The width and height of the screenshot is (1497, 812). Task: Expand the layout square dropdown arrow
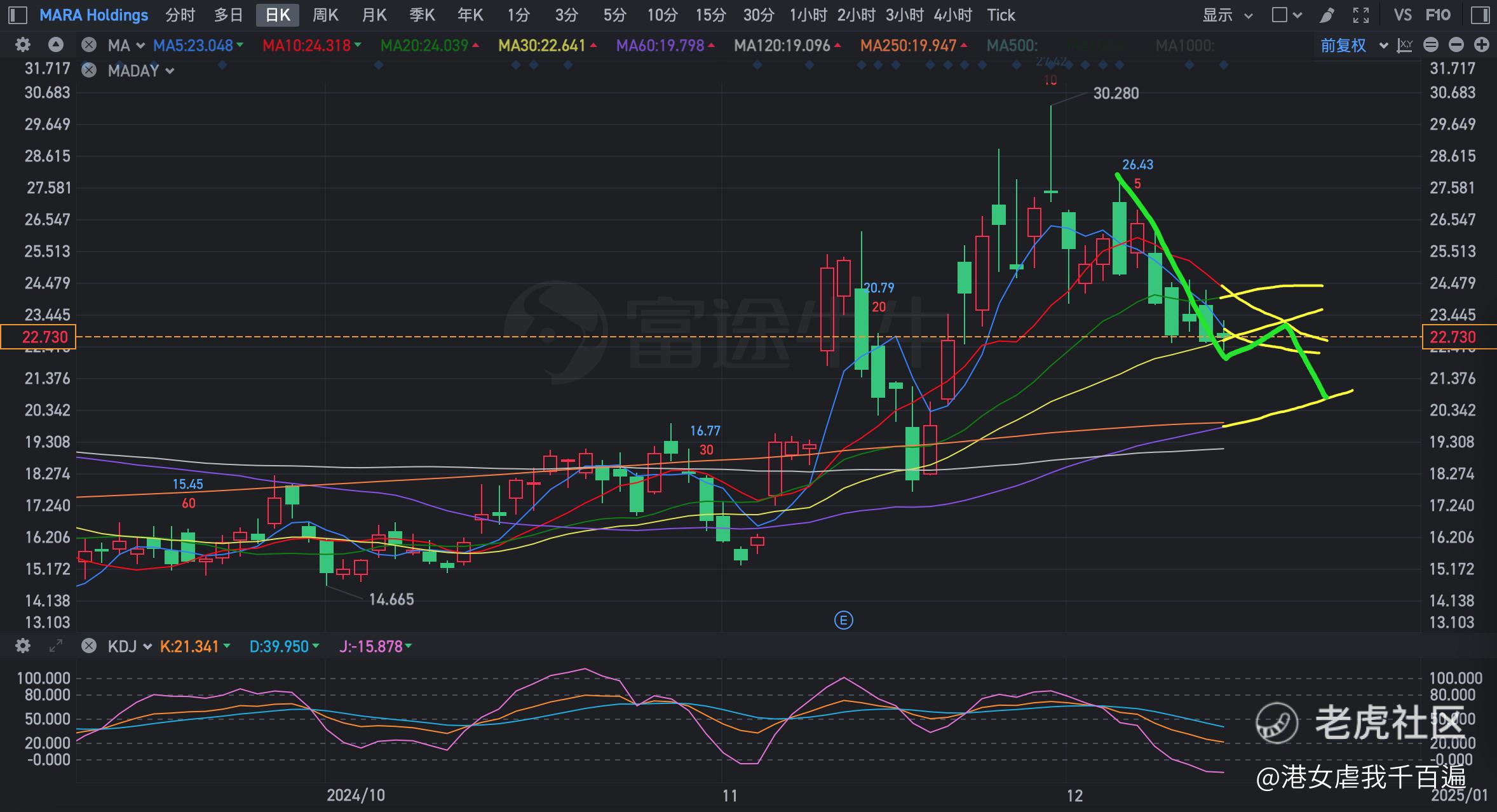pos(1297,15)
